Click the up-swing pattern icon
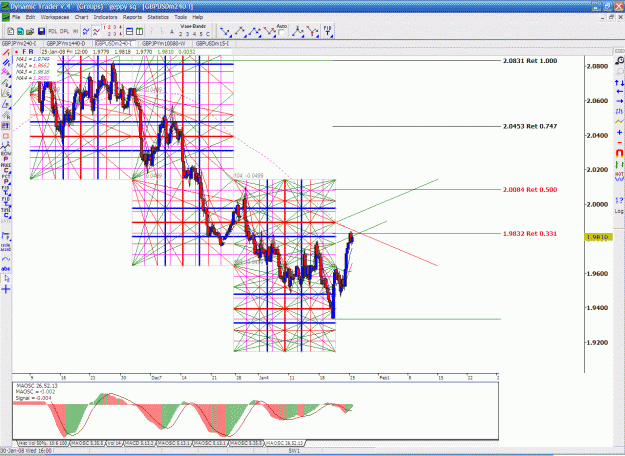 (x=240, y=31)
